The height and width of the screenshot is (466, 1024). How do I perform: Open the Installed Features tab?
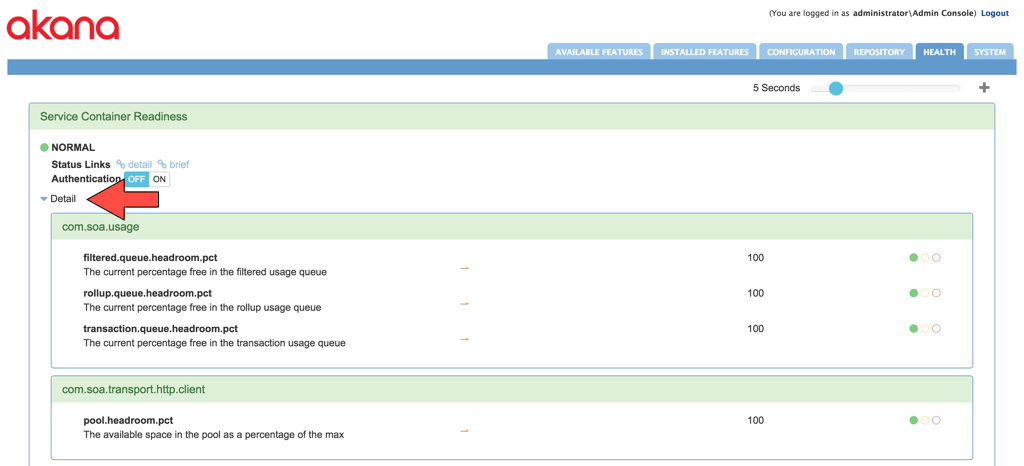[x=705, y=52]
